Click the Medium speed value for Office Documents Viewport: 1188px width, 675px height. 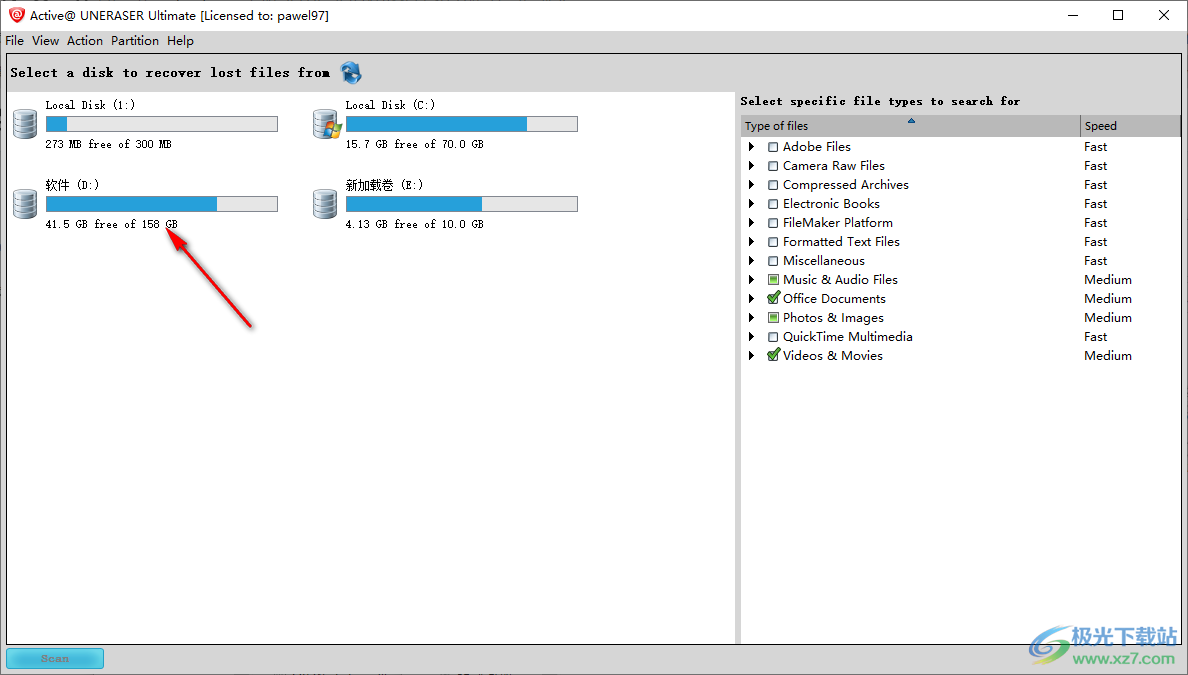(x=1108, y=298)
